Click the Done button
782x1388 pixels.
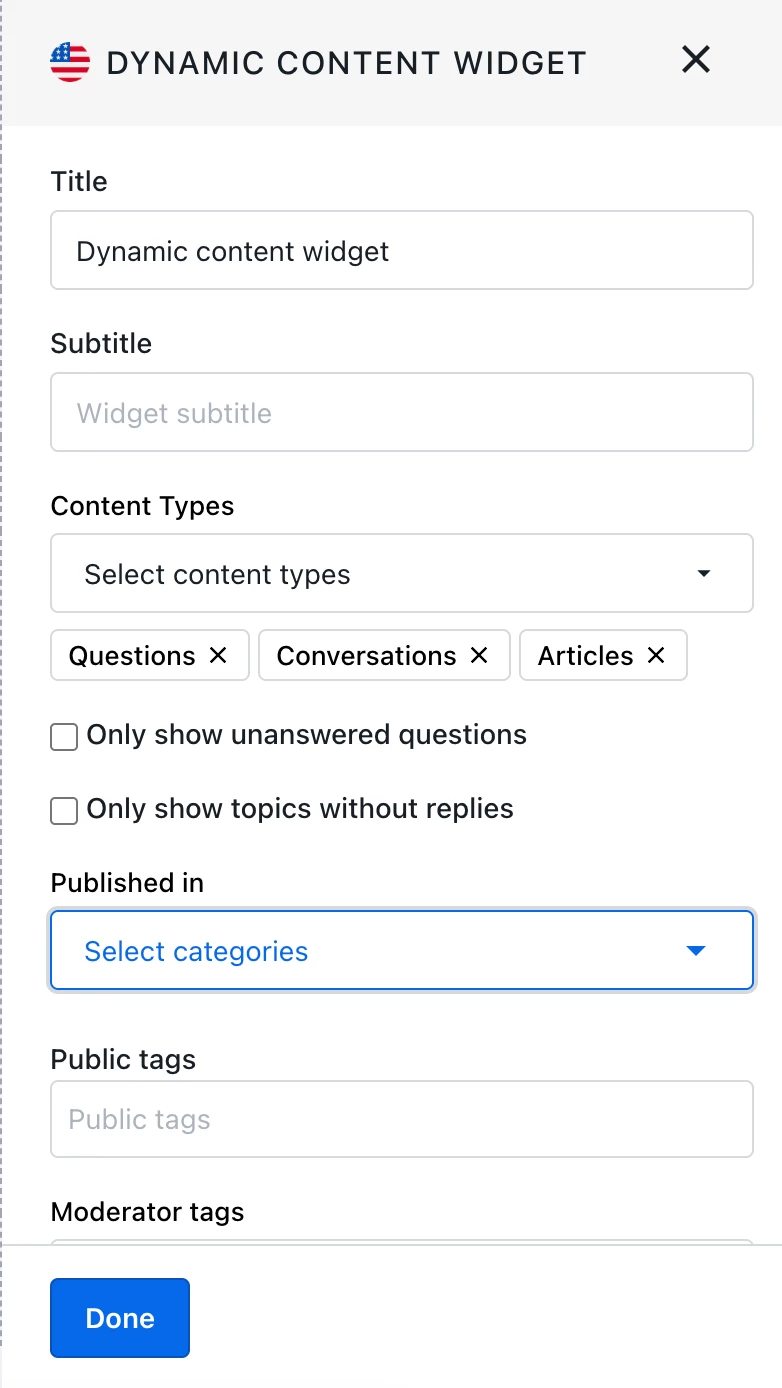pos(120,1318)
